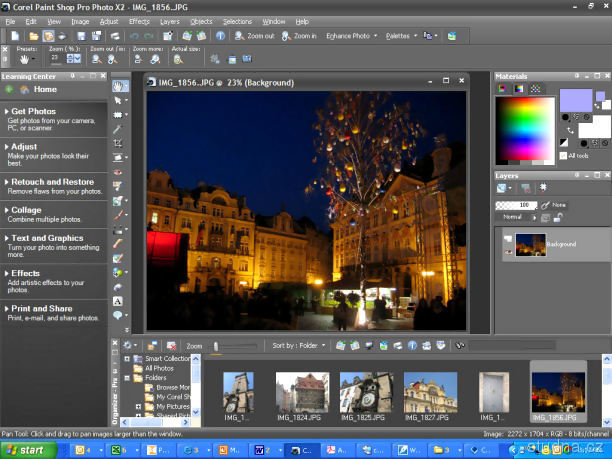Open the Enhance Photo dropdown
The image size is (612, 459).
coord(350,36)
